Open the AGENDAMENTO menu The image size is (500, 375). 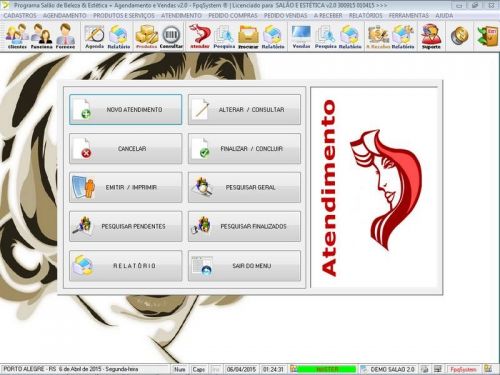click(65, 16)
